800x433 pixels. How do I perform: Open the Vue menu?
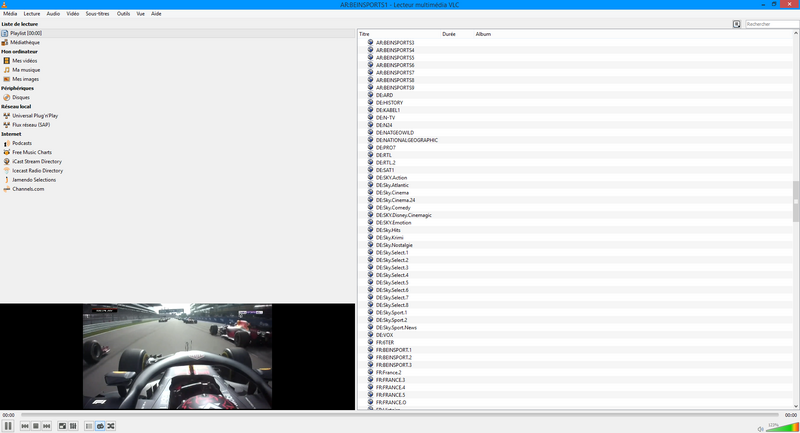[140, 14]
